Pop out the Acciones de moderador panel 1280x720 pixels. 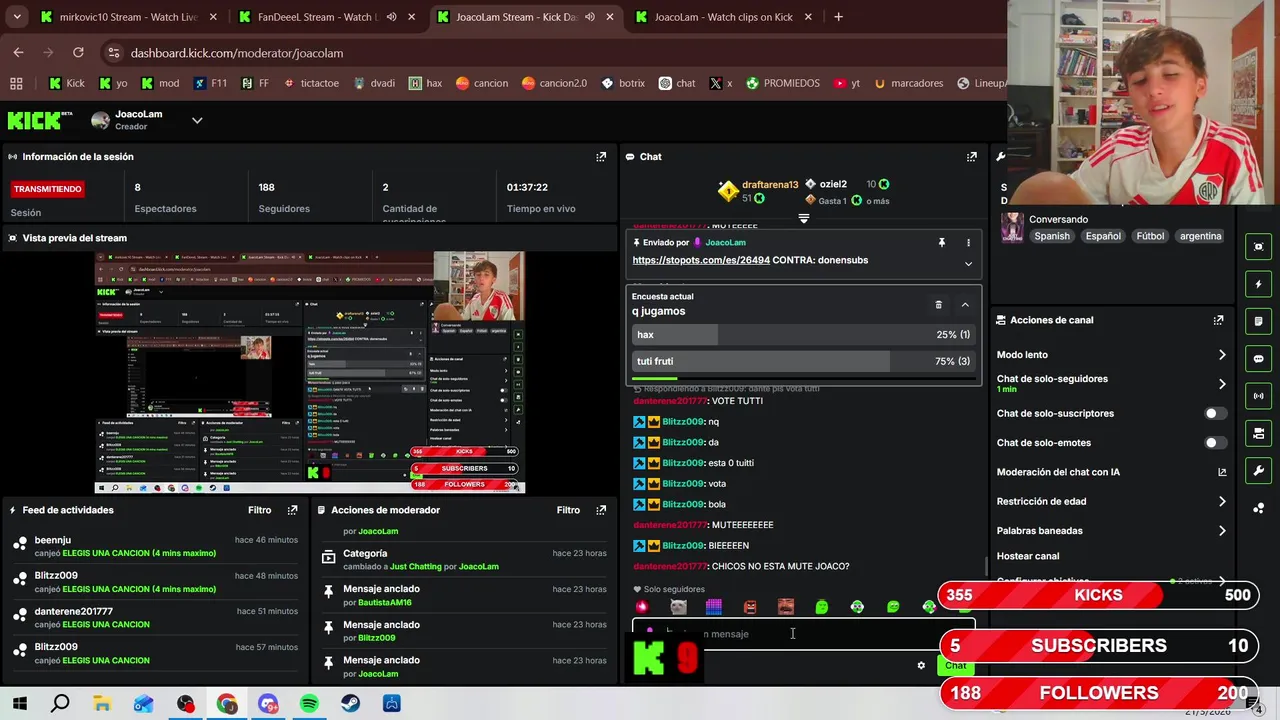(601, 510)
